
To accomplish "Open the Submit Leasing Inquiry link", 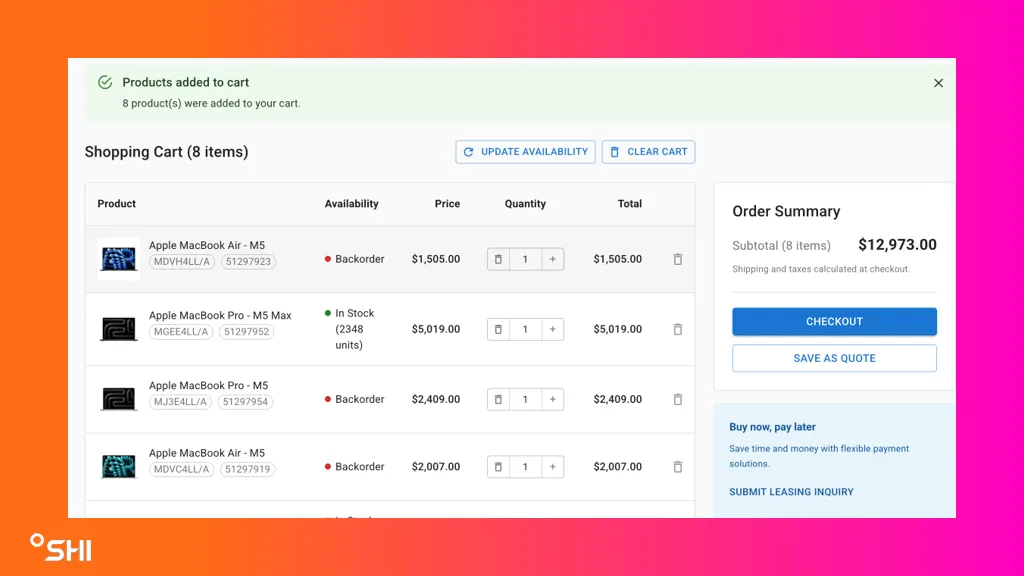I will click(791, 492).
